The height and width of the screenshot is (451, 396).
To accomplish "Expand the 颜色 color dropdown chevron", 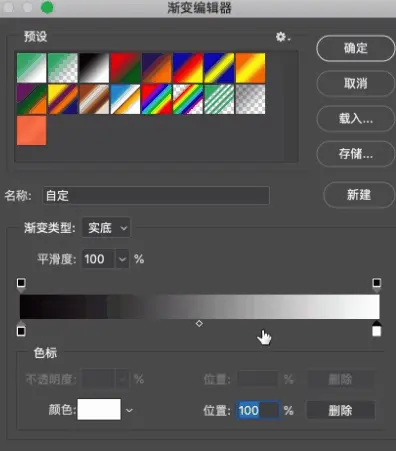I will (129, 410).
